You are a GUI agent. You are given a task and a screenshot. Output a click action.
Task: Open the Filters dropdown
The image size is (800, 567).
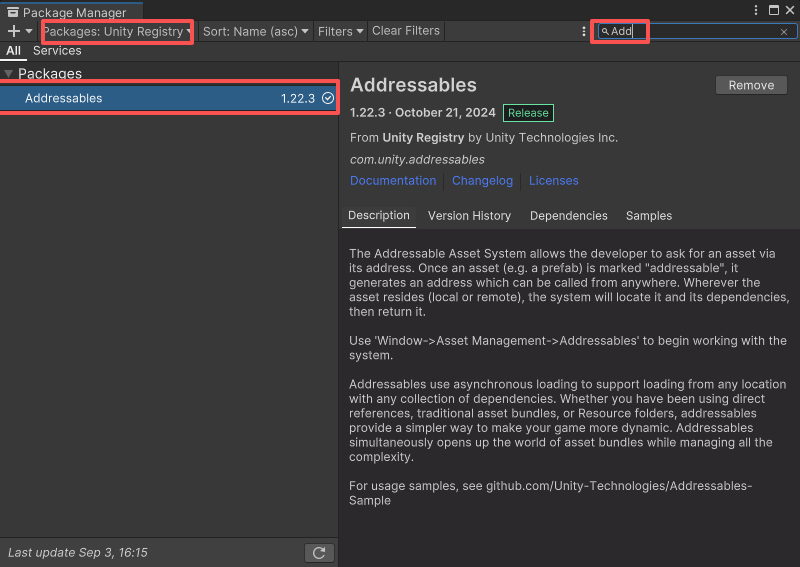click(x=340, y=32)
